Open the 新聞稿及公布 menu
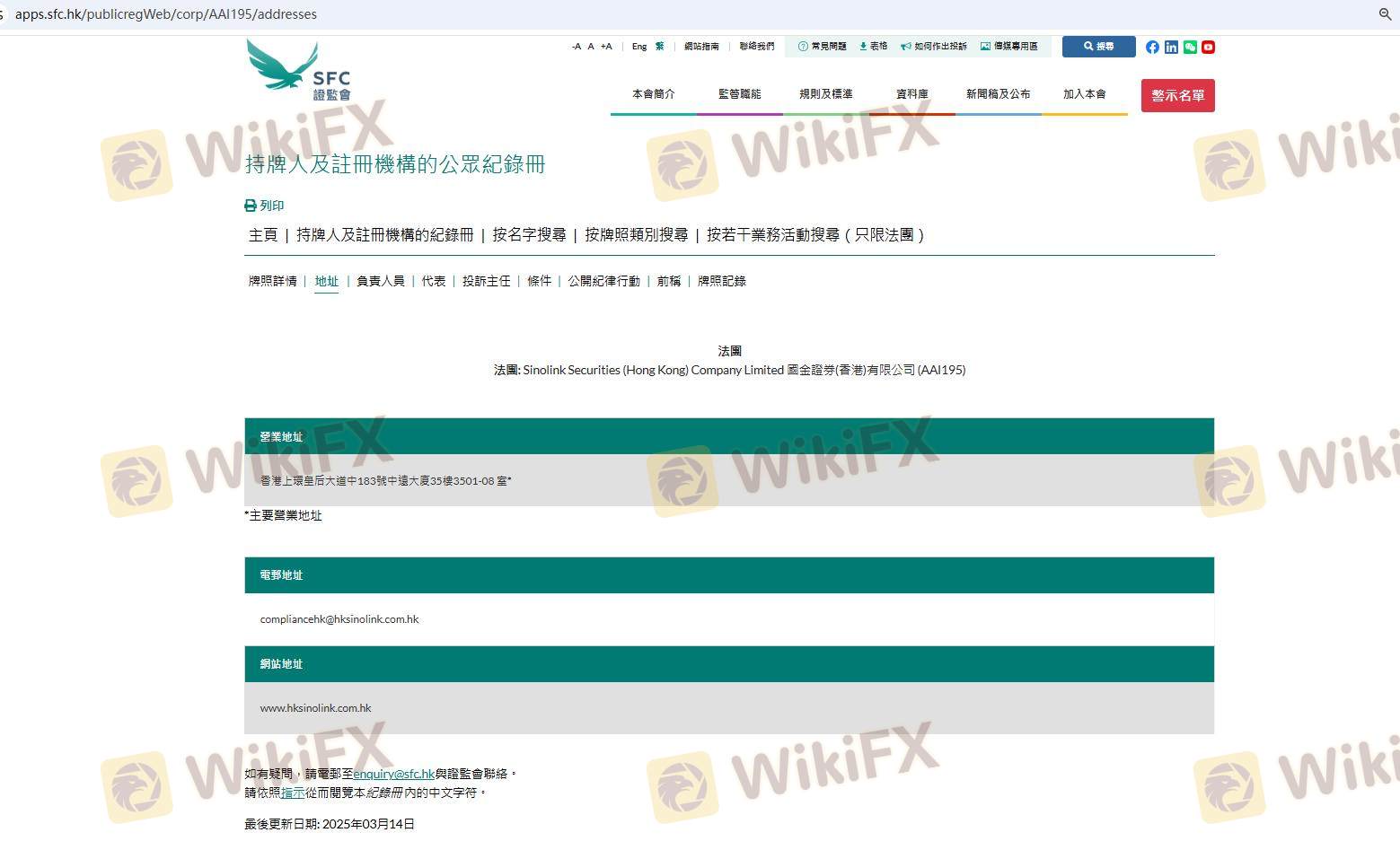1400x850 pixels. pyautogui.click(x=999, y=94)
